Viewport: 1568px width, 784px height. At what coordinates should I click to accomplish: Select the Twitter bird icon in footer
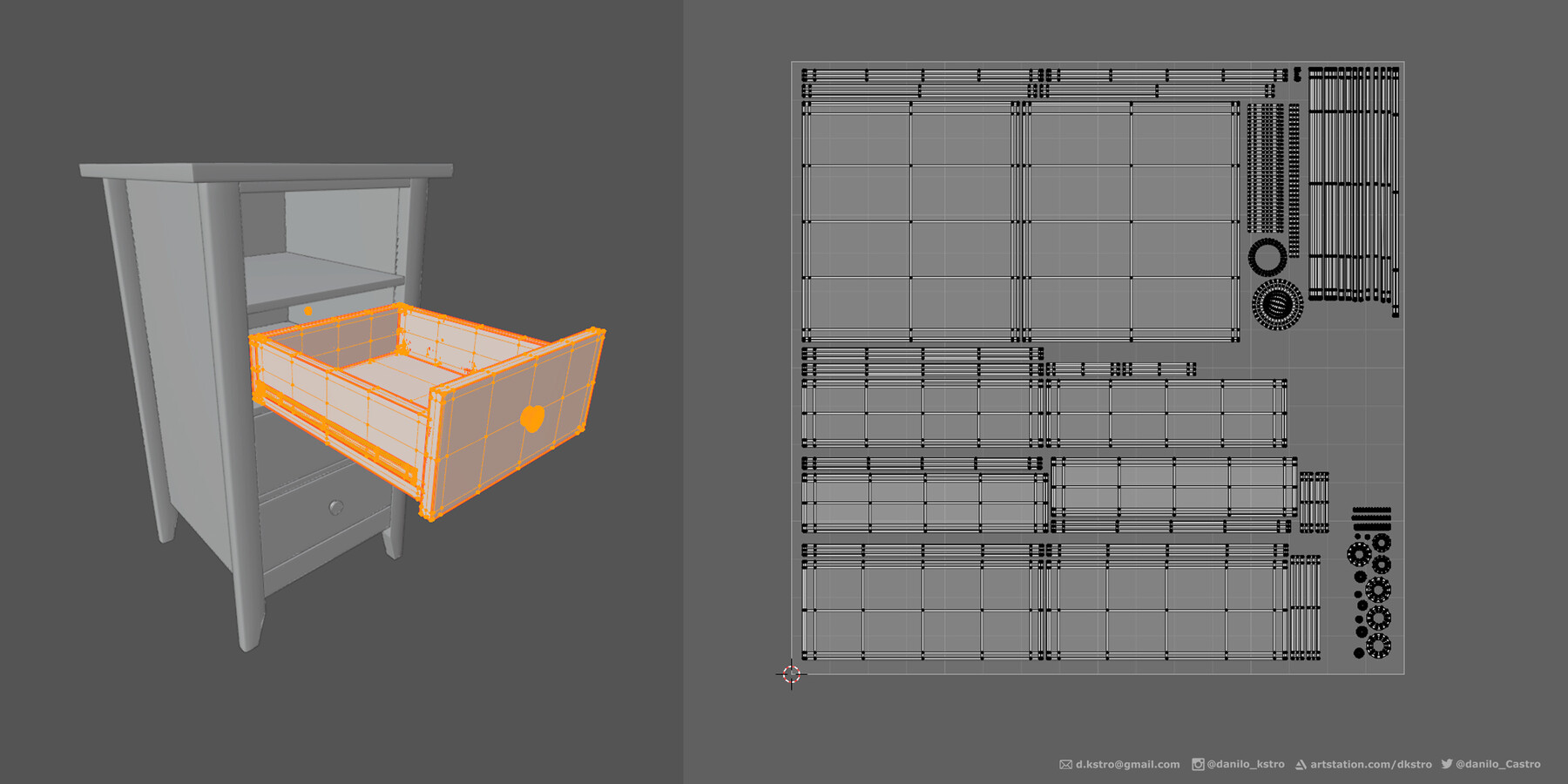click(1447, 764)
